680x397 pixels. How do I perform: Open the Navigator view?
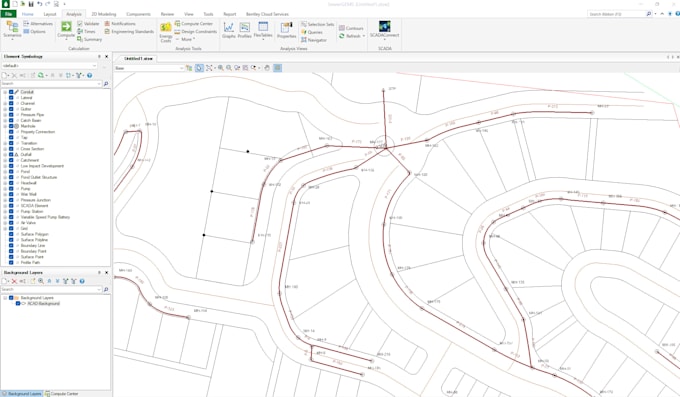(314, 40)
